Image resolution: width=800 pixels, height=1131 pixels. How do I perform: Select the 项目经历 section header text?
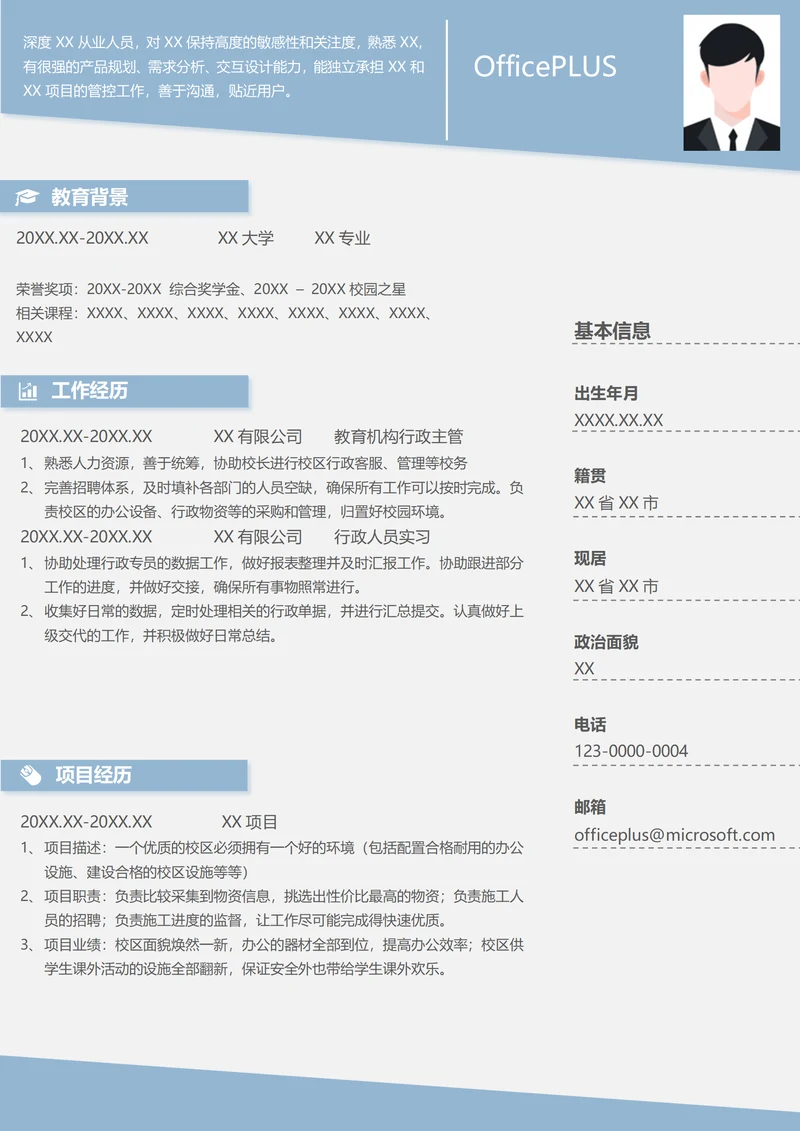click(x=93, y=775)
